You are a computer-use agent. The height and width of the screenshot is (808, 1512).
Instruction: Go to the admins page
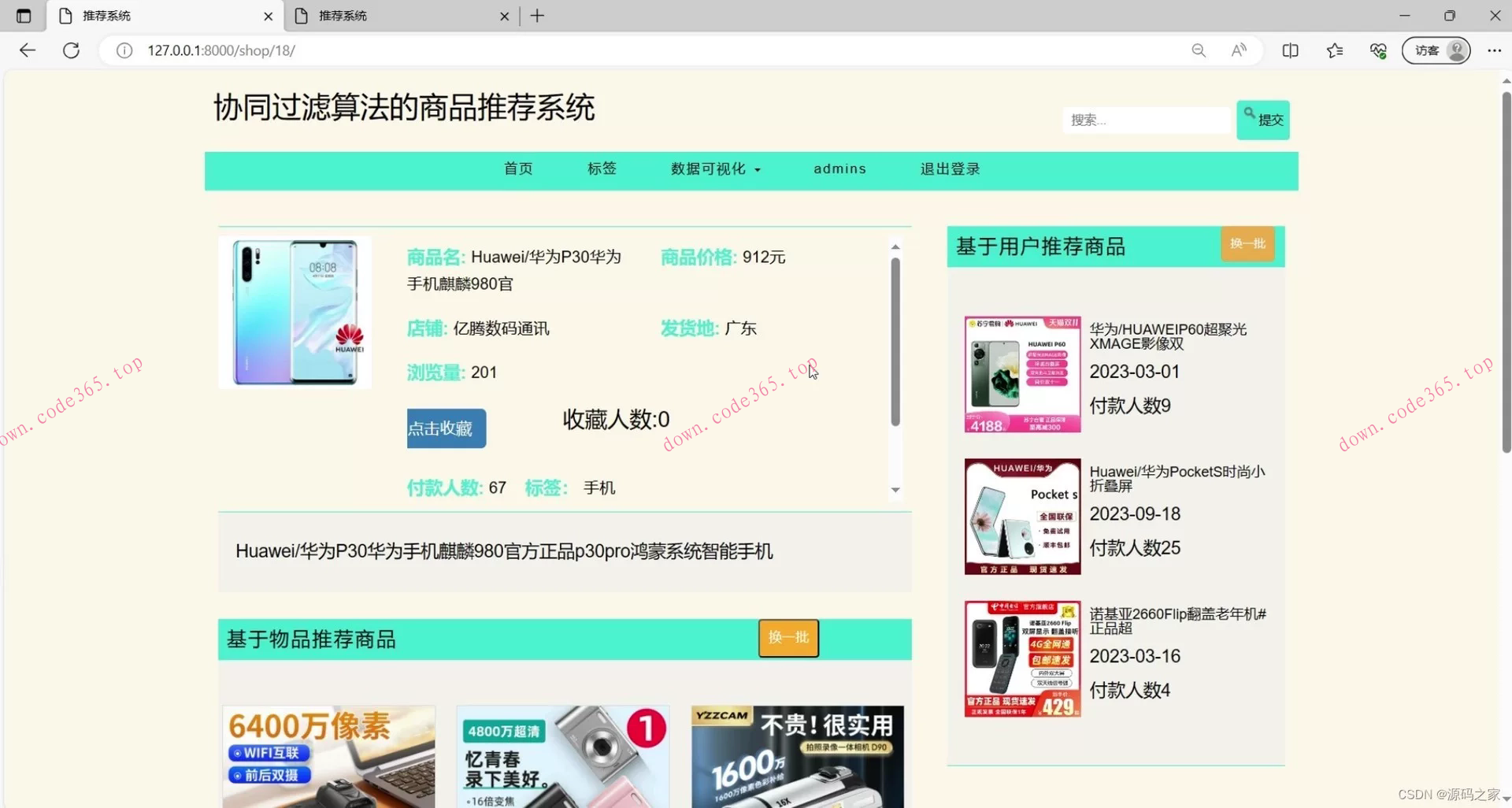839,169
